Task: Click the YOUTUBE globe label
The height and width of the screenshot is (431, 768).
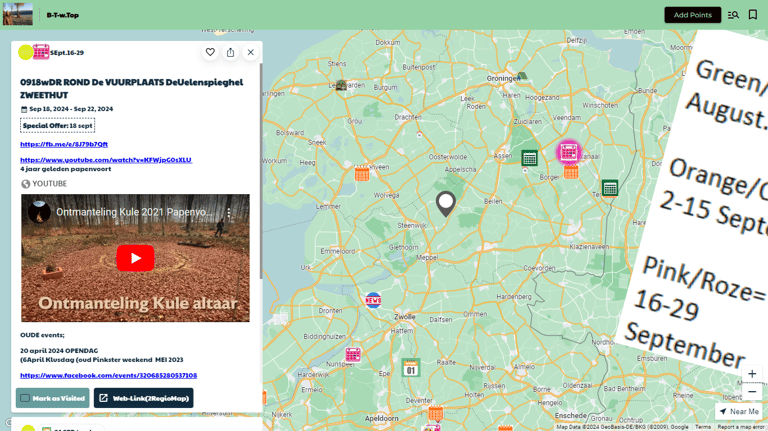Action: (x=44, y=184)
